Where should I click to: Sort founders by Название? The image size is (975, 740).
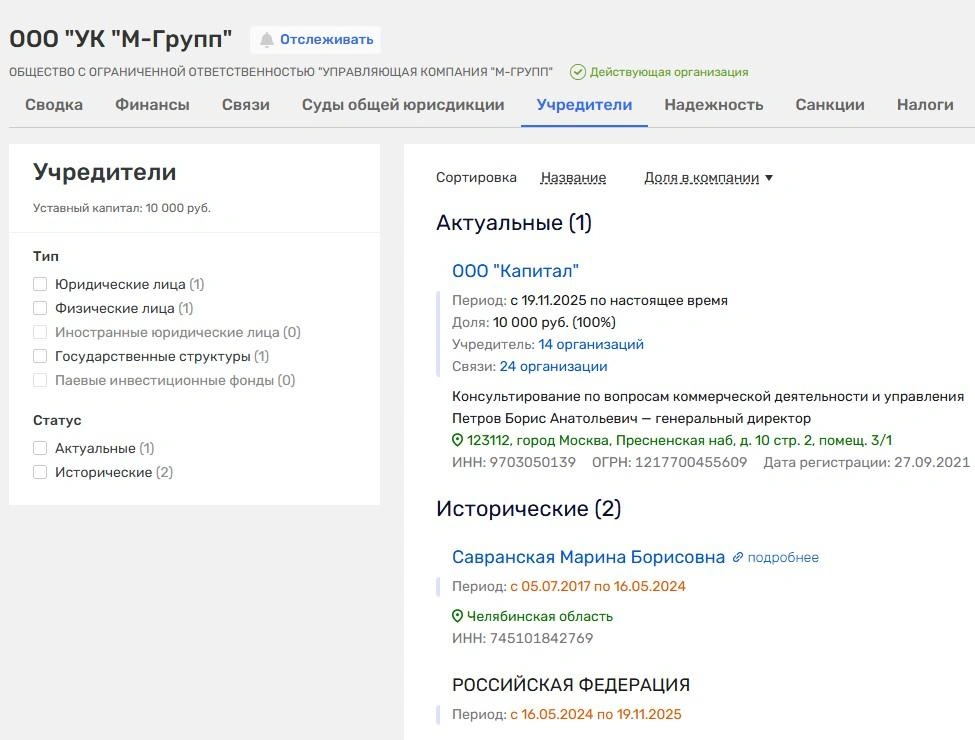573,178
